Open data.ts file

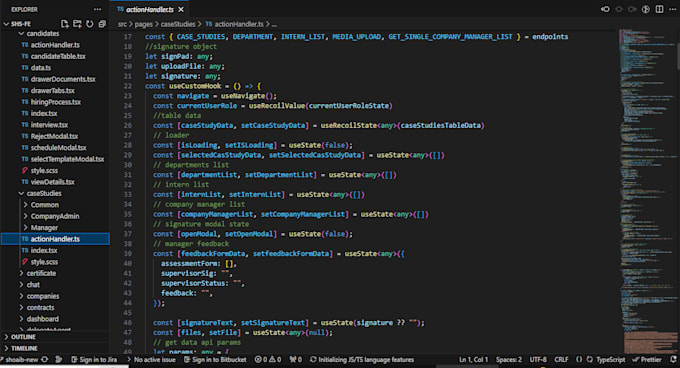[x=40, y=68]
